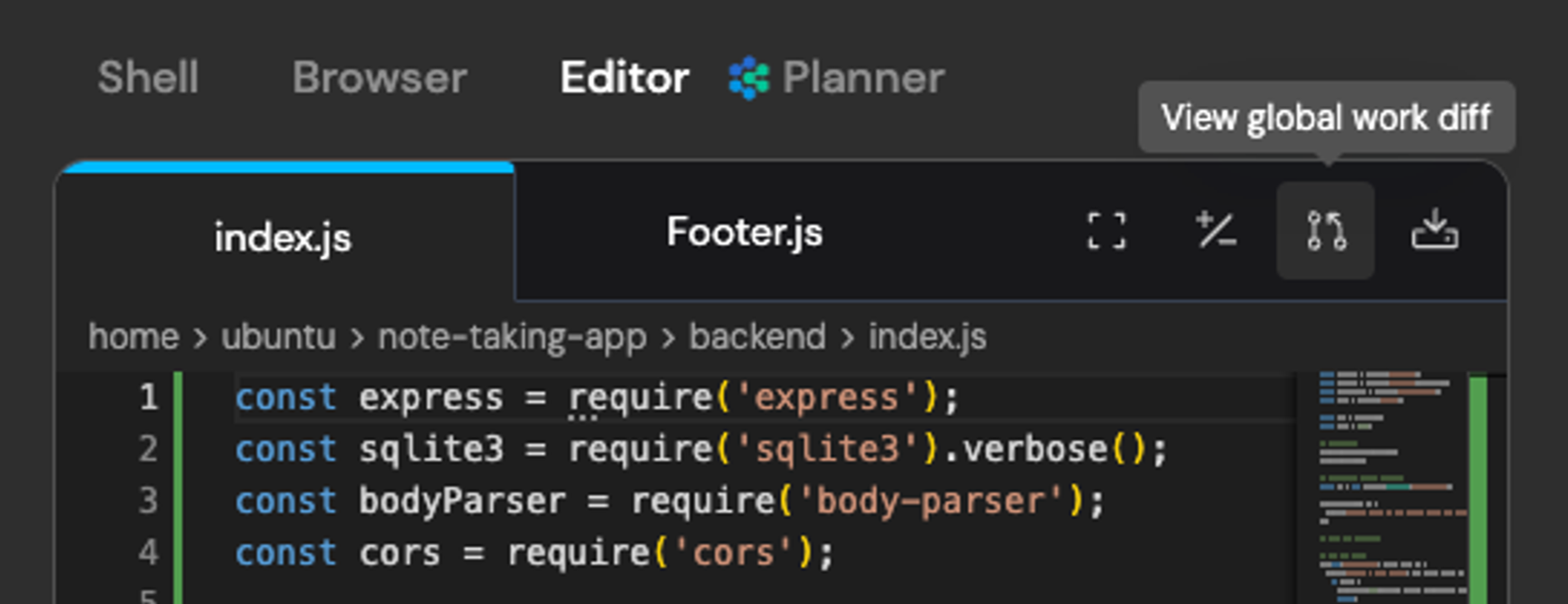
Task: Click line number 3 in the gutter
Action: [149, 501]
